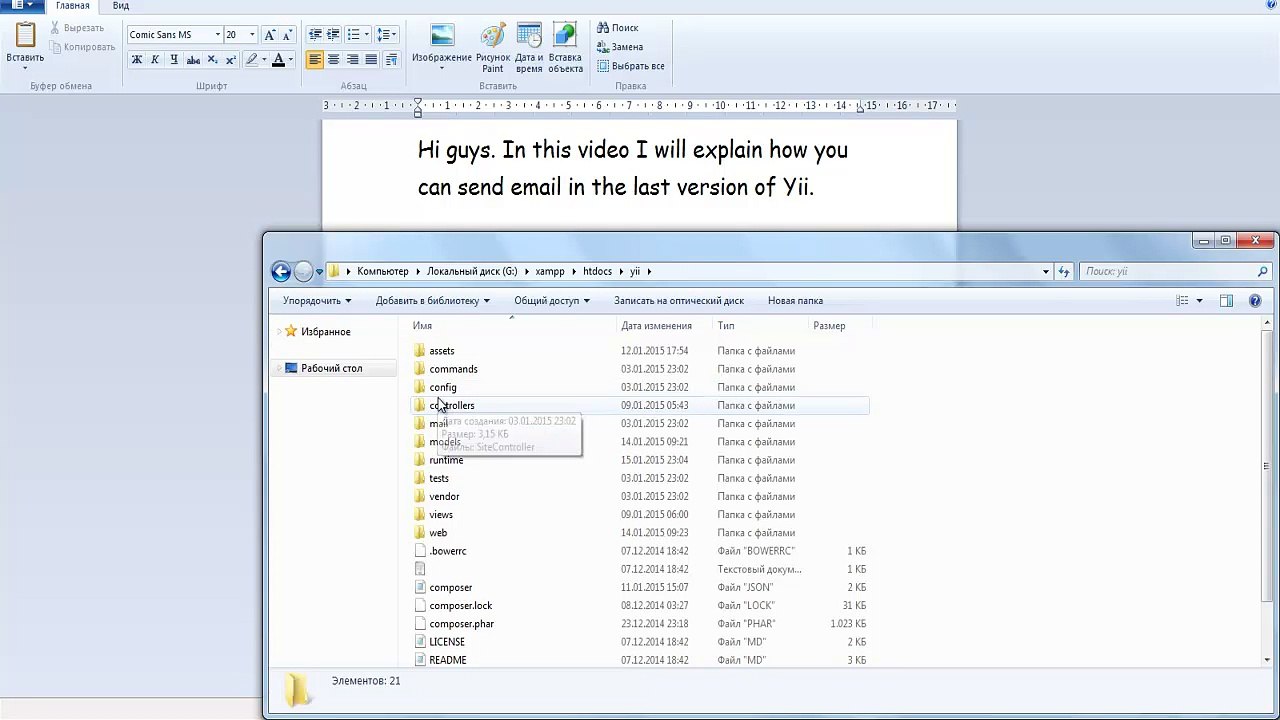Click Find (Поиск) in the editing group
Image resolution: width=1280 pixels, height=720 pixels.
(618, 28)
